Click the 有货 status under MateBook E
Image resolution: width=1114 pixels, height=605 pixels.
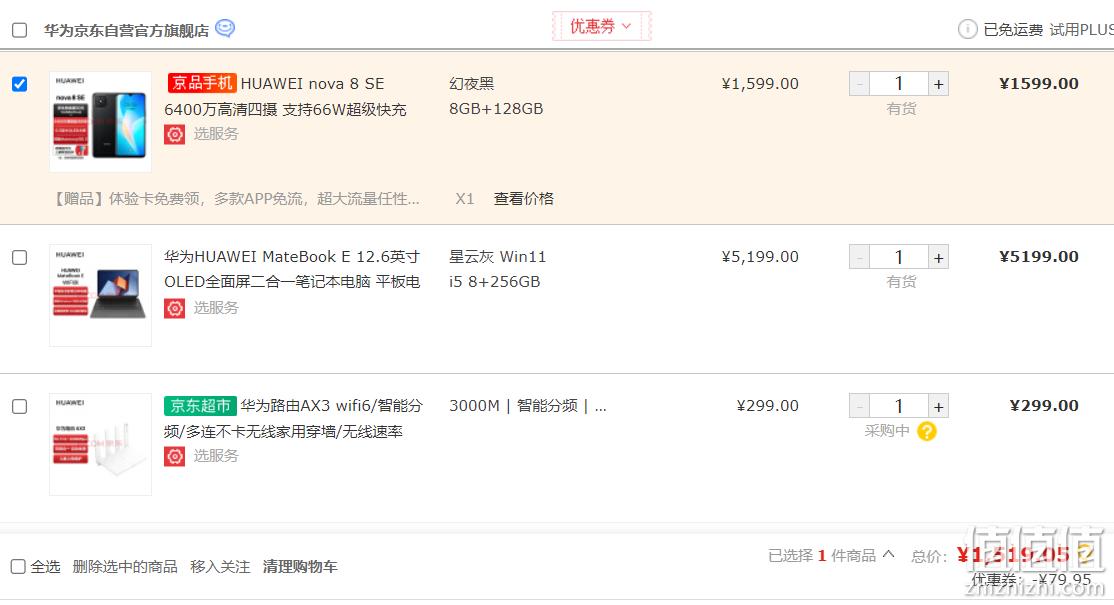click(x=902, y=282)
